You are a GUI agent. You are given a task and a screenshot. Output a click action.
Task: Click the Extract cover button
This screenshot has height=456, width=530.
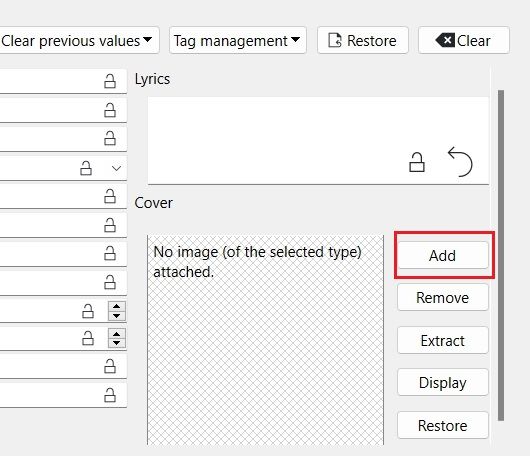point(443,340)
